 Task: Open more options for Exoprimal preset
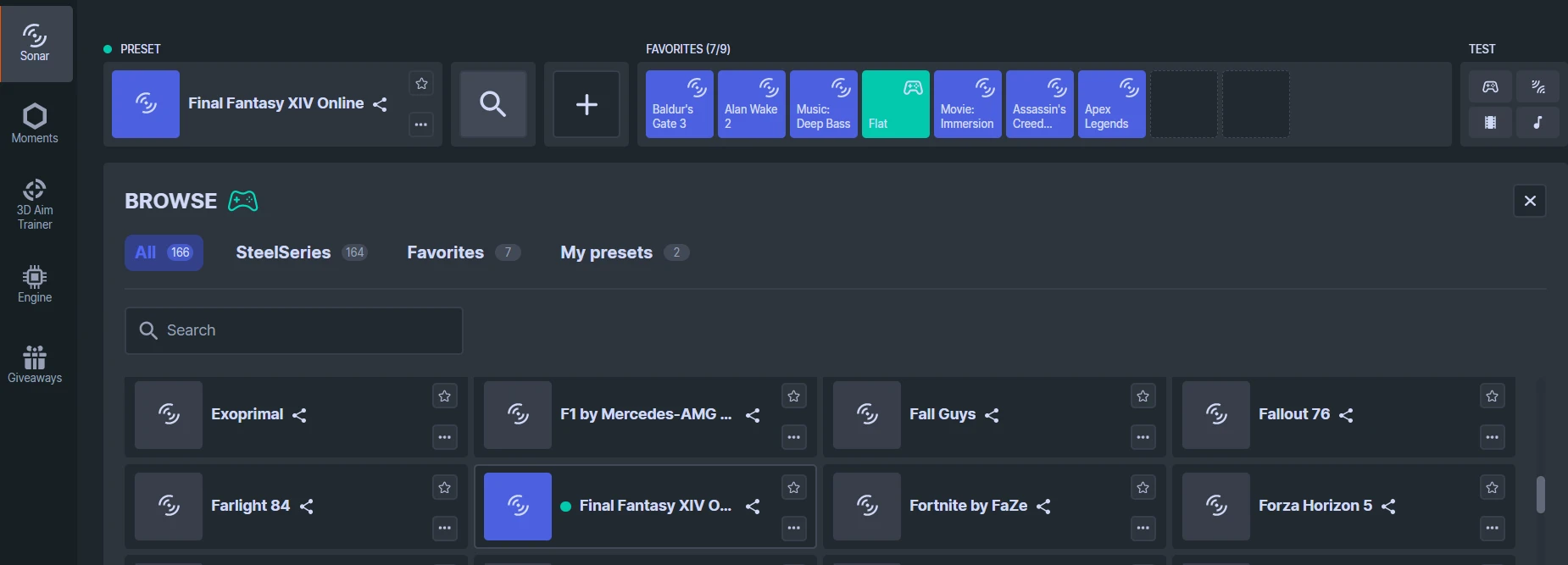pyautogui.click(x=445, y=437)
